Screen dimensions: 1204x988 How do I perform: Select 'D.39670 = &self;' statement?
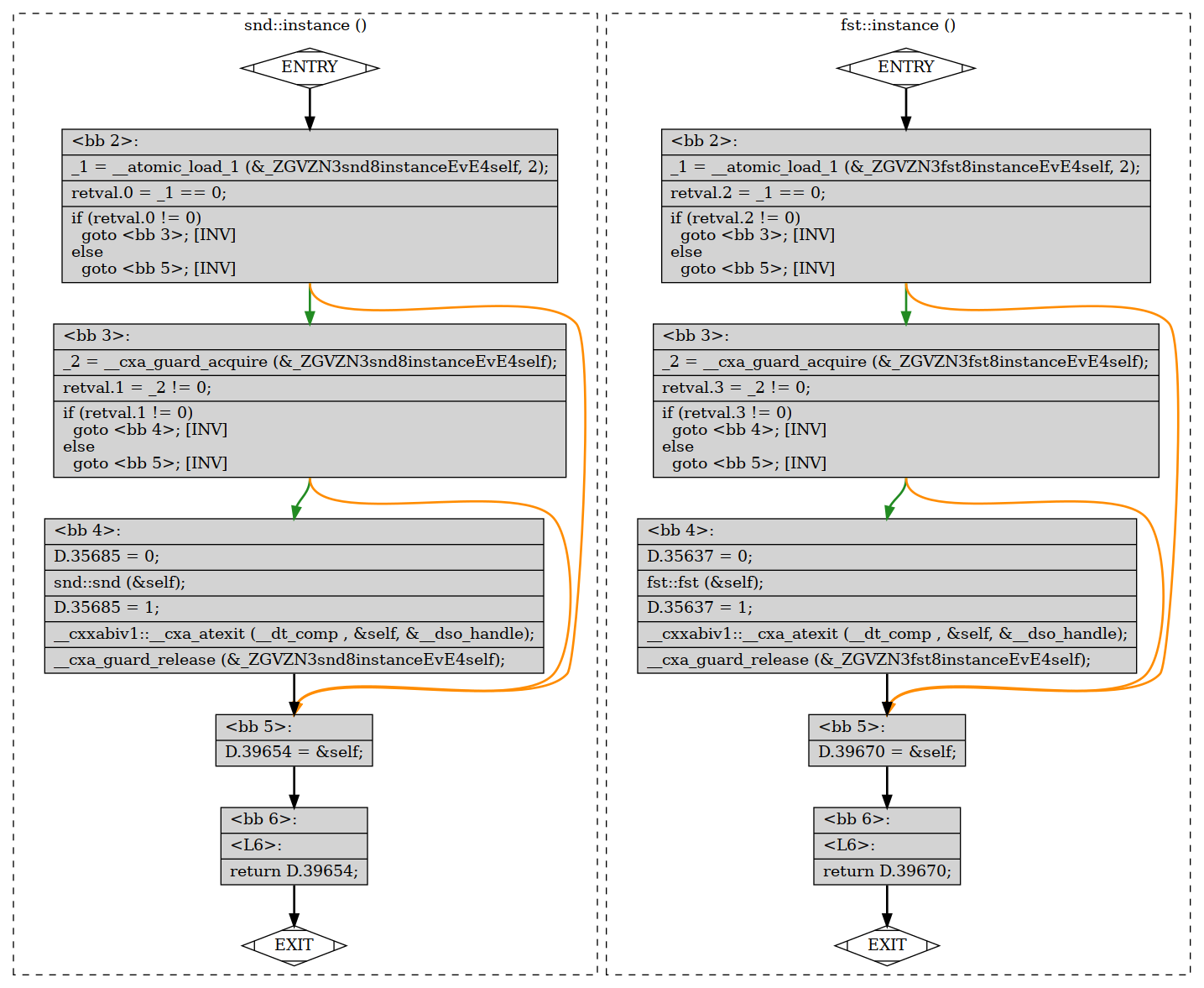(x=887, y=752)
